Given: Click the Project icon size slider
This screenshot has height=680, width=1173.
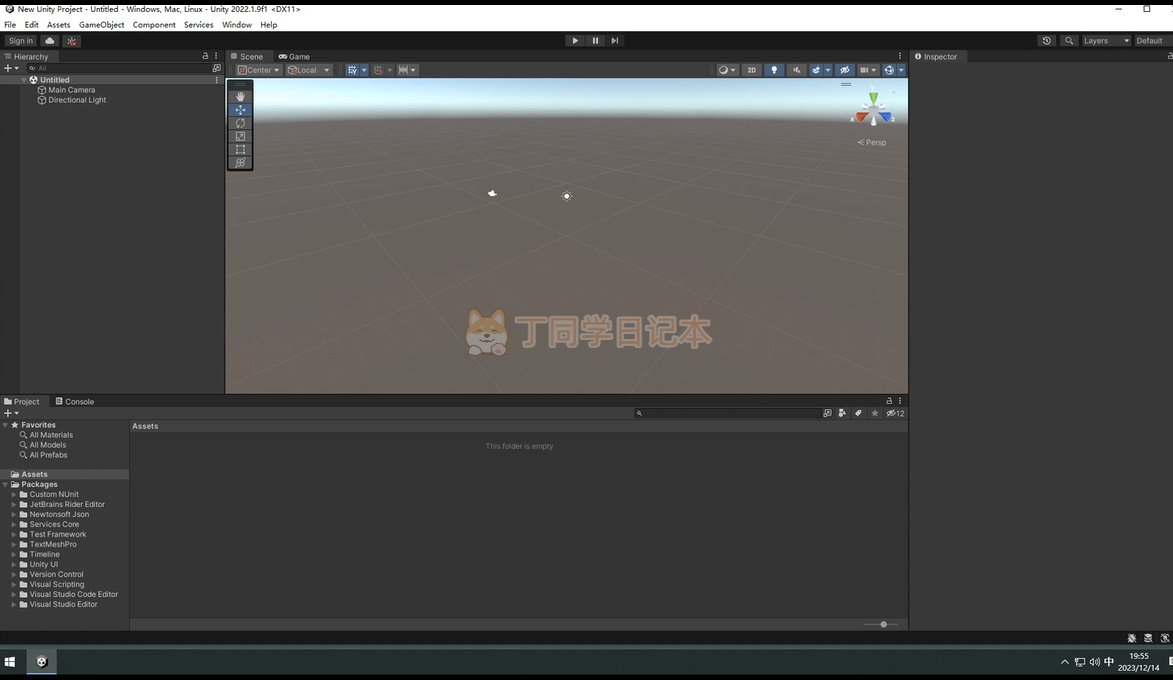Looking at the screenshot, I should click(x=882, y=624).
